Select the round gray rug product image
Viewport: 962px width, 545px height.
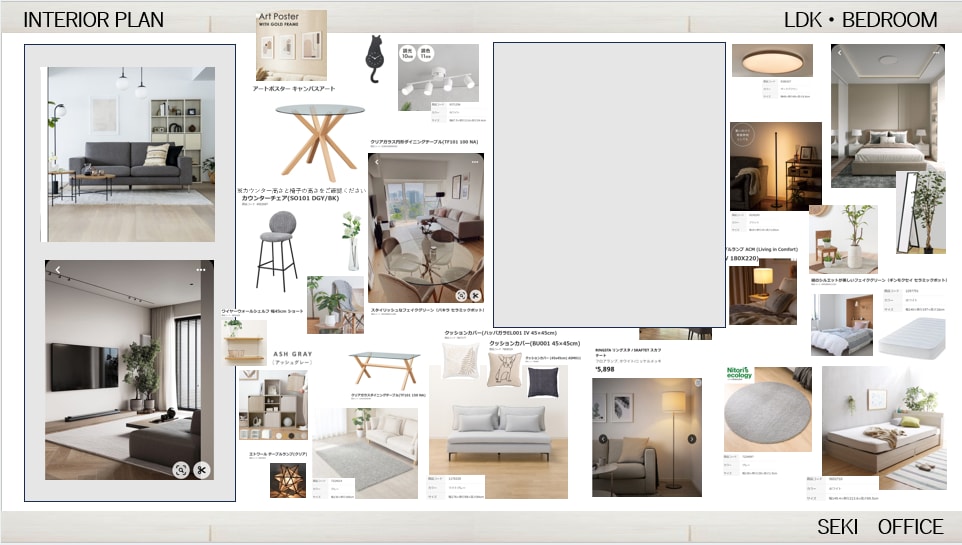coord(768,409)
